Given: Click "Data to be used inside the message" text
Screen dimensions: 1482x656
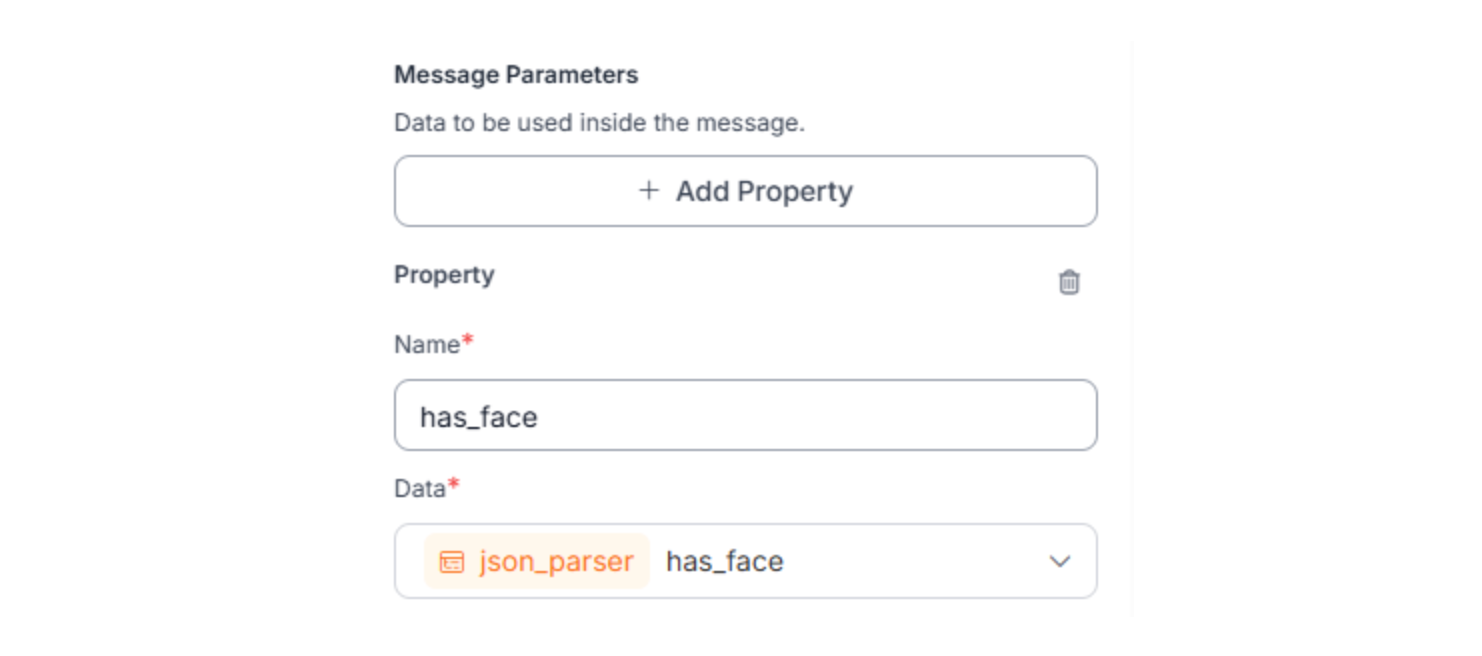Looking at the screenshot, I should click(599, 123).
